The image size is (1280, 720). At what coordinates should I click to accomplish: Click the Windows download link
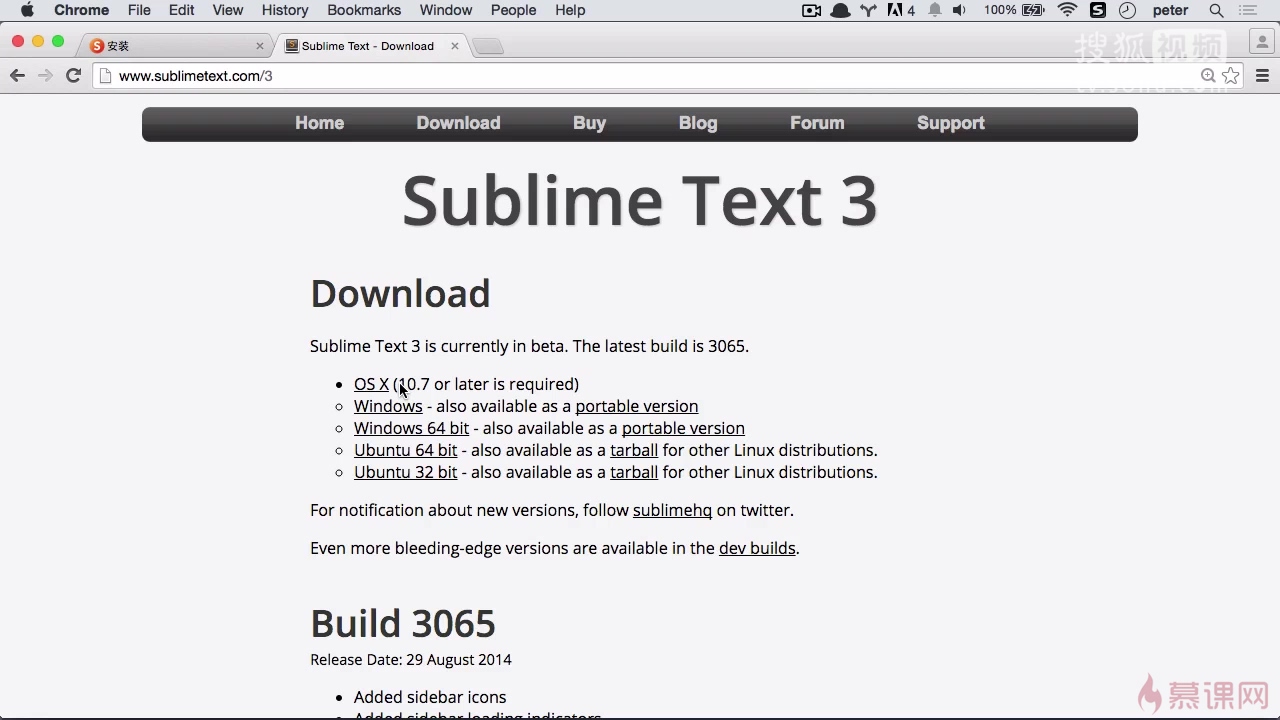tap(388, 406)
